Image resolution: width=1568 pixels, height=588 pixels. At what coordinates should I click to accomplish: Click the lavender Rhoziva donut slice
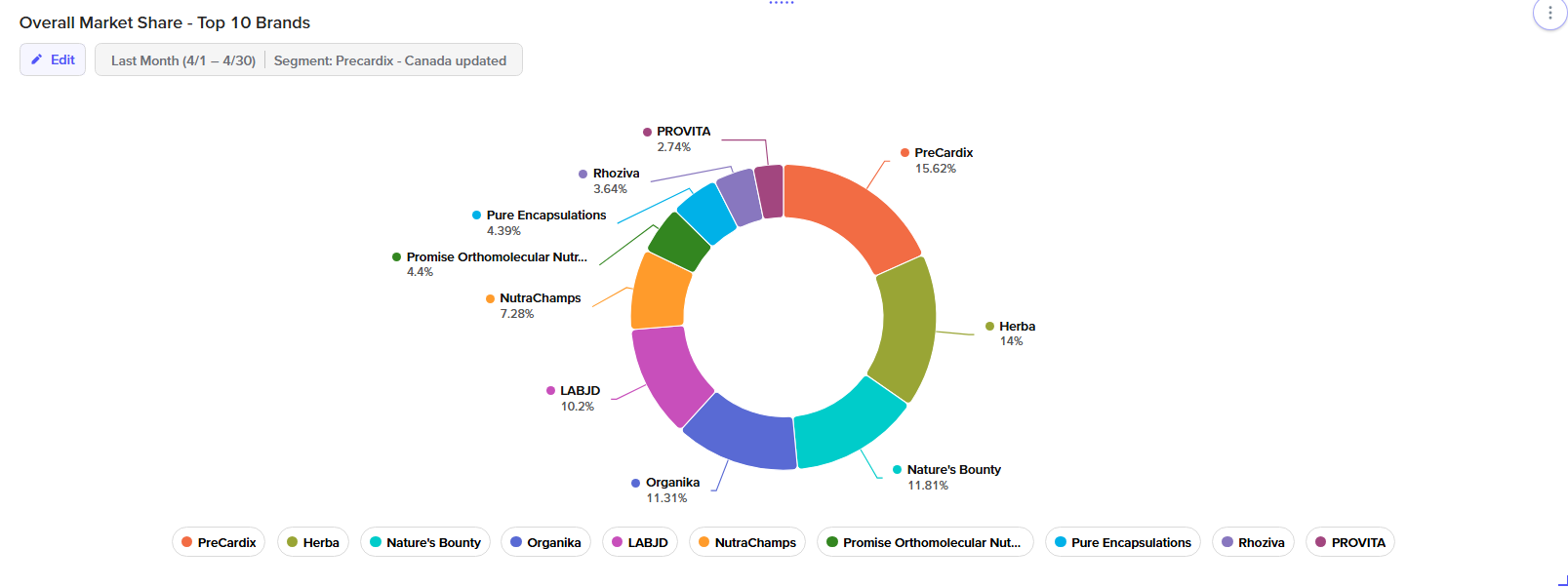click(740, 196)
